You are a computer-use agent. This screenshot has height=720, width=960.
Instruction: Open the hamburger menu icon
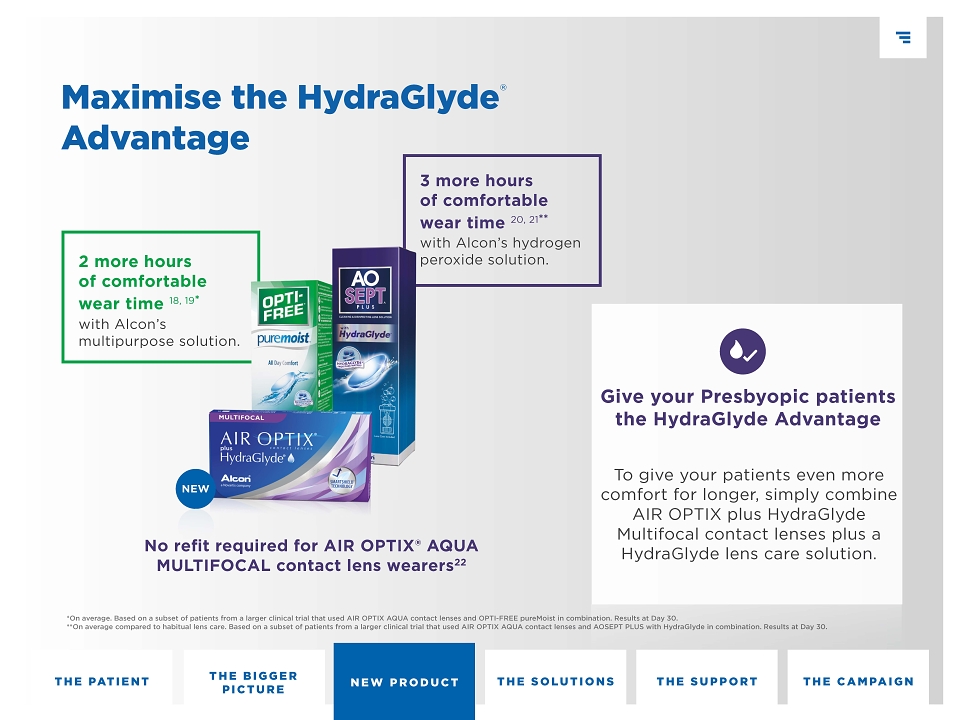(902, 37)
